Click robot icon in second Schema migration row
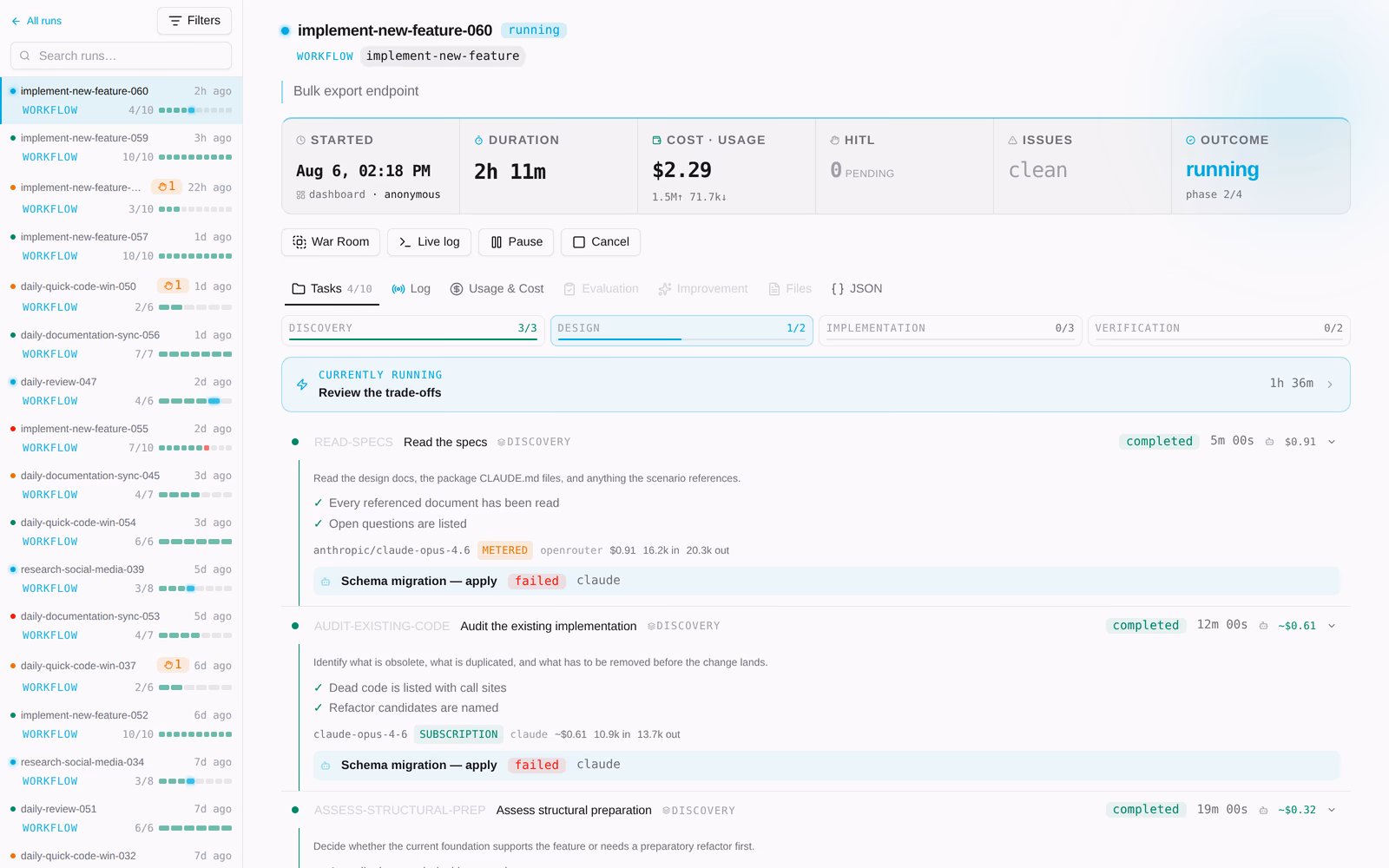 coord(326,766)
